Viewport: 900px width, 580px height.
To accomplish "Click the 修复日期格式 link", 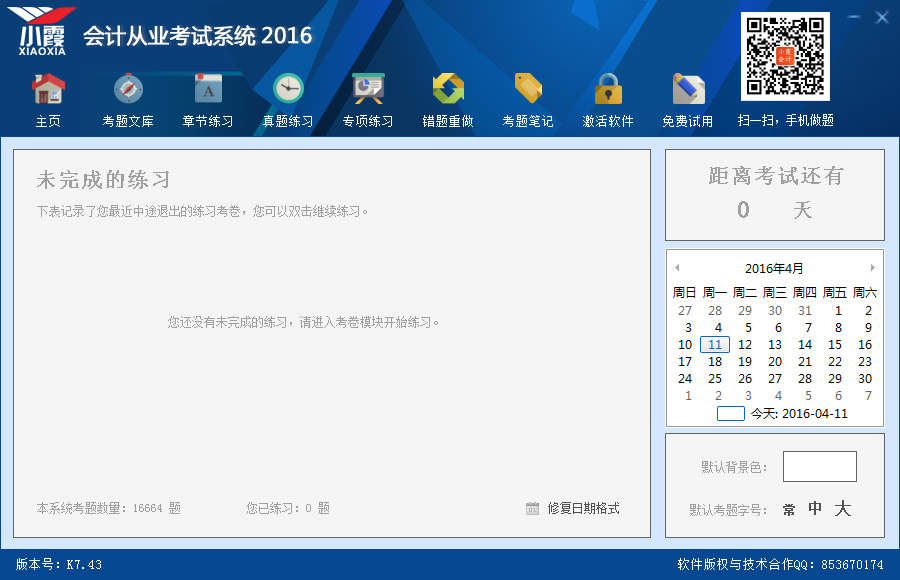I will 583,508.
